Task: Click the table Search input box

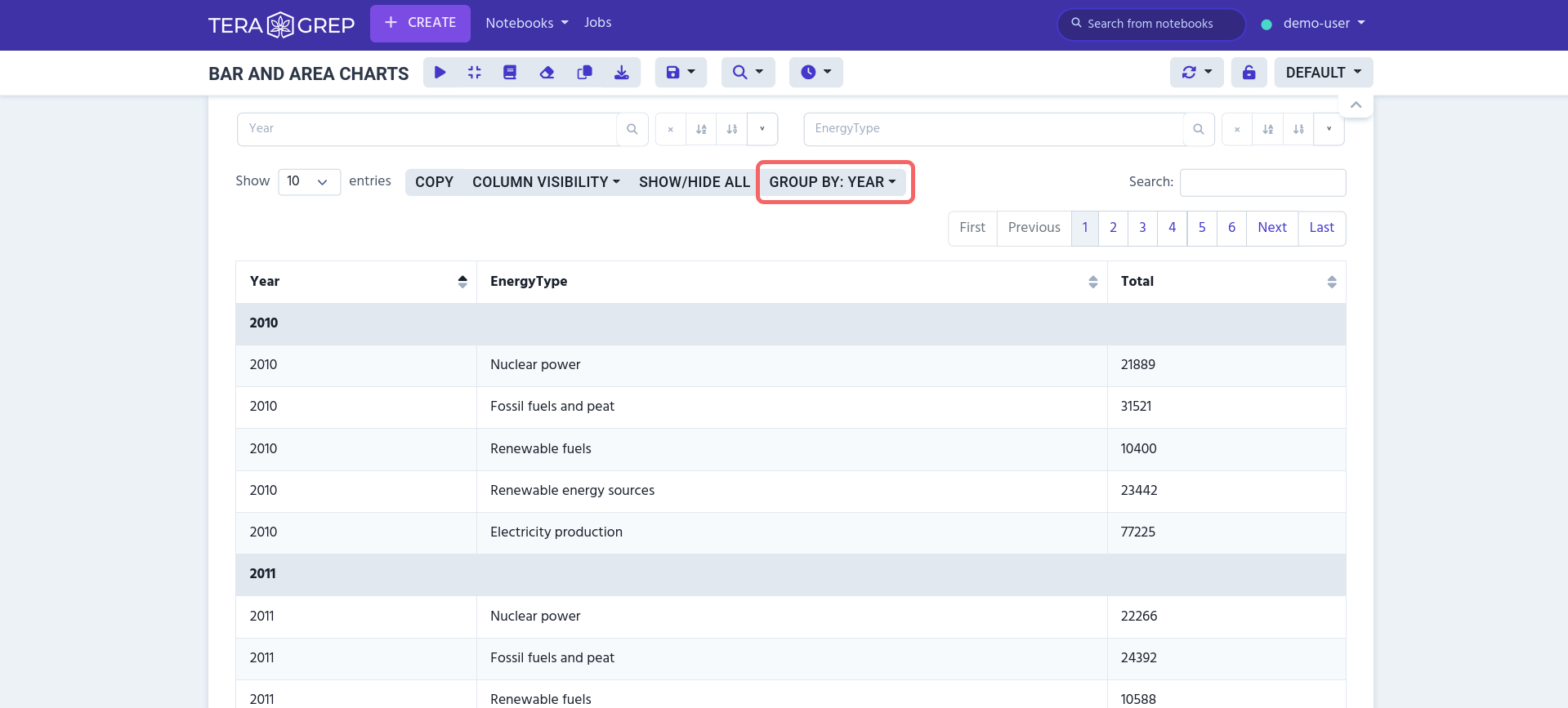Action: click(1262, 183)
